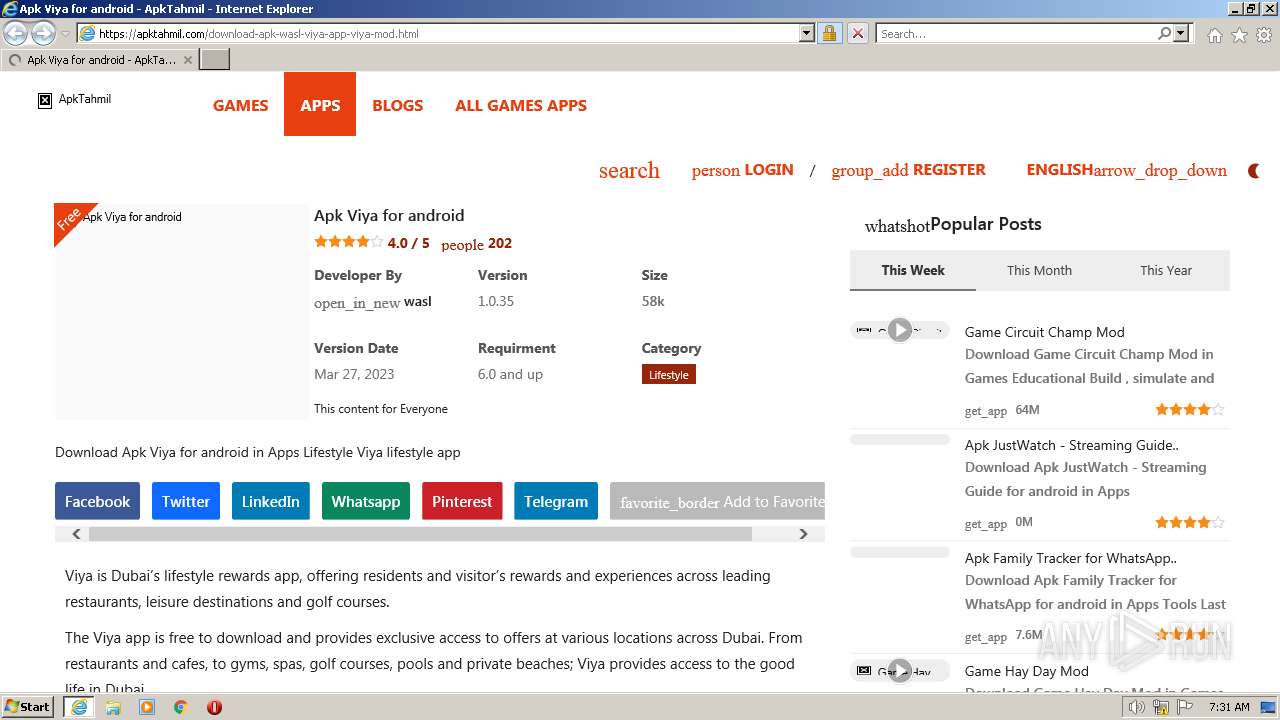Click the magnifier search icon in search box
This screenshot has width=1280, height=720.
[1164, 33]
